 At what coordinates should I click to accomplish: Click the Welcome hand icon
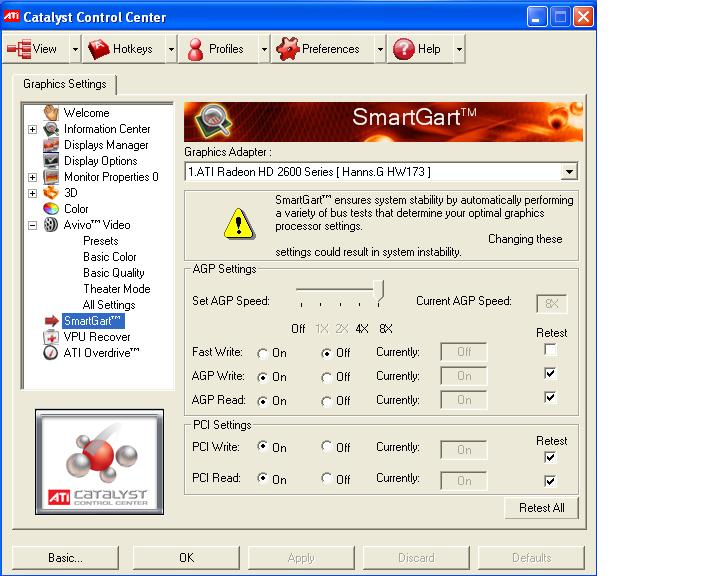[51, 113]
